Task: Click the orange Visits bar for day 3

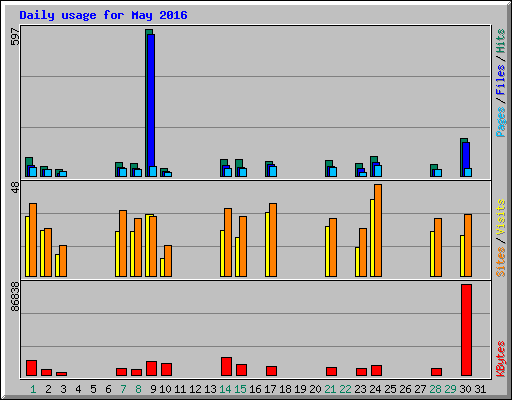Action: point(63,261)
